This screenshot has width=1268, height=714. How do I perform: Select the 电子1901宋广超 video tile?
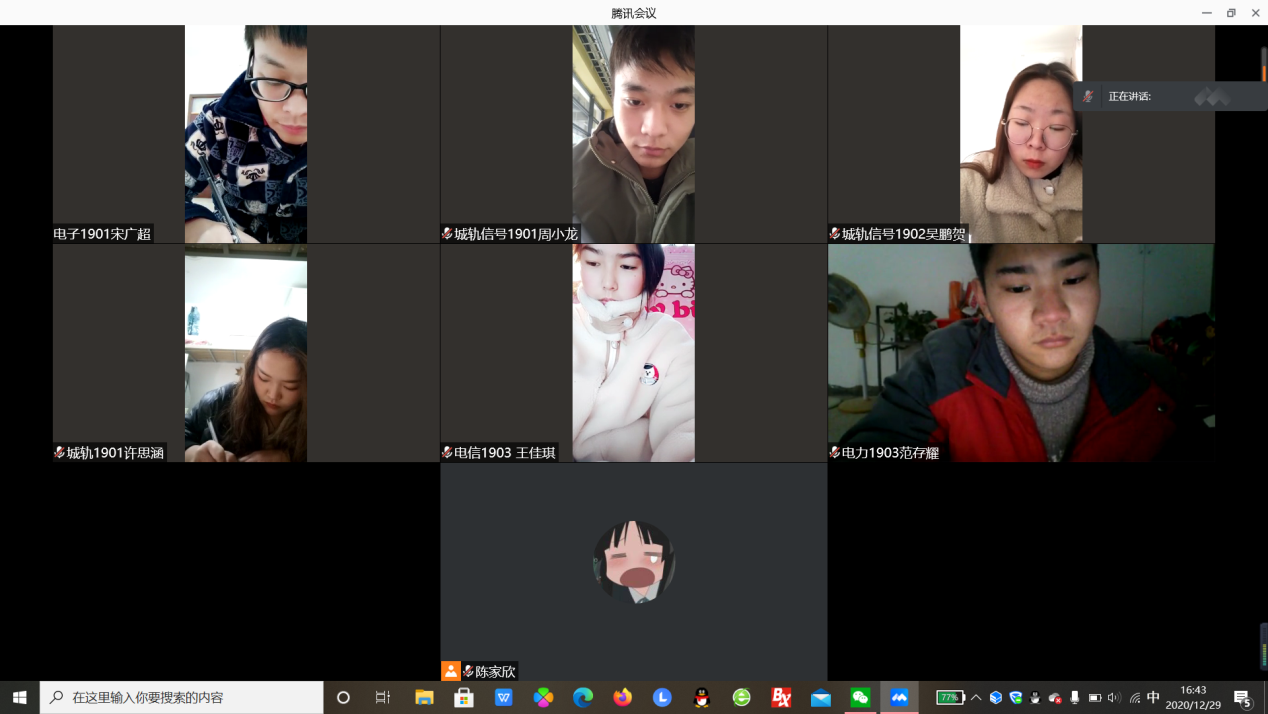pyautogui.click(x=246, y=134)
